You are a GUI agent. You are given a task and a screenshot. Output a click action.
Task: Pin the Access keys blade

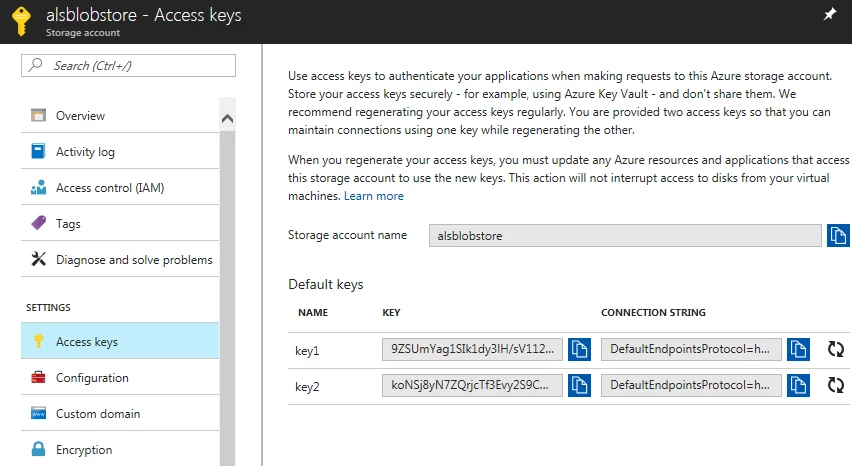coord(829,15)
